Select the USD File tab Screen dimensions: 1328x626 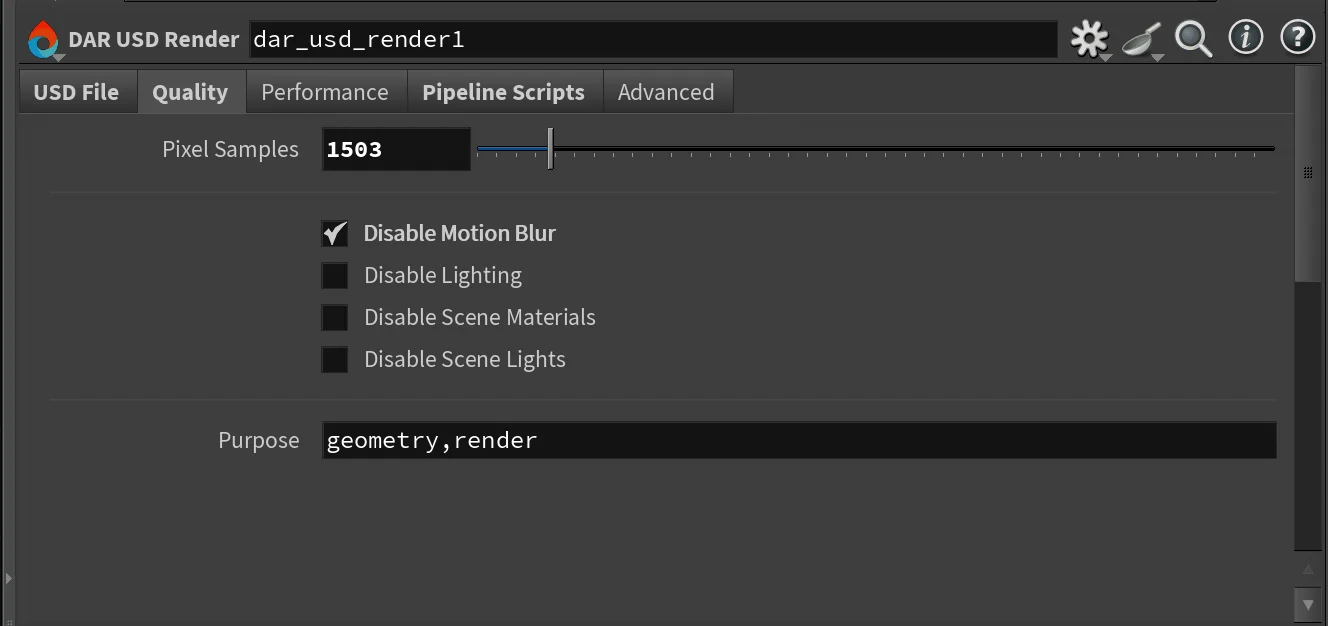pos(77,91)
